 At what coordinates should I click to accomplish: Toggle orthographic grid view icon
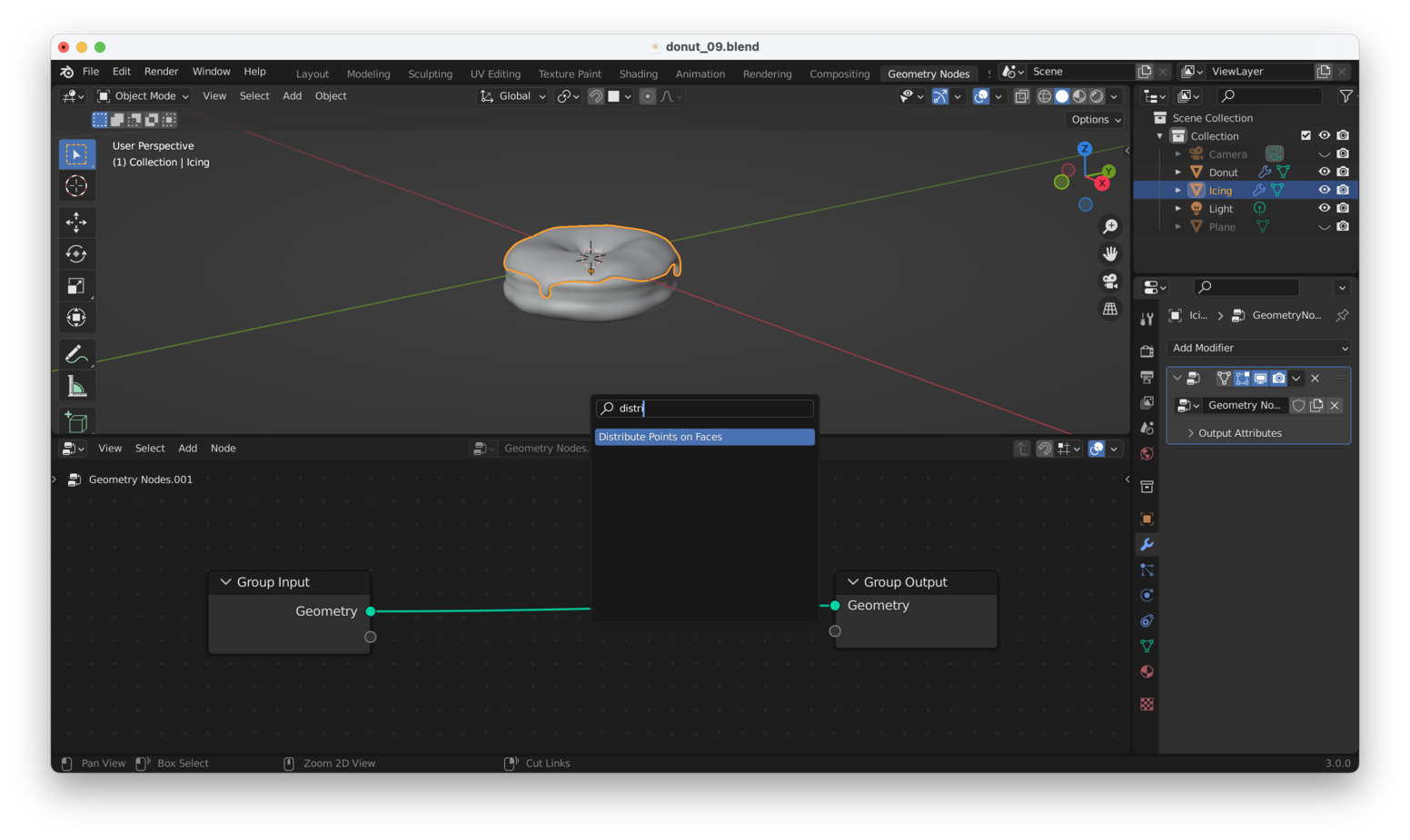pyautogui.click(x=1109, y=310)
